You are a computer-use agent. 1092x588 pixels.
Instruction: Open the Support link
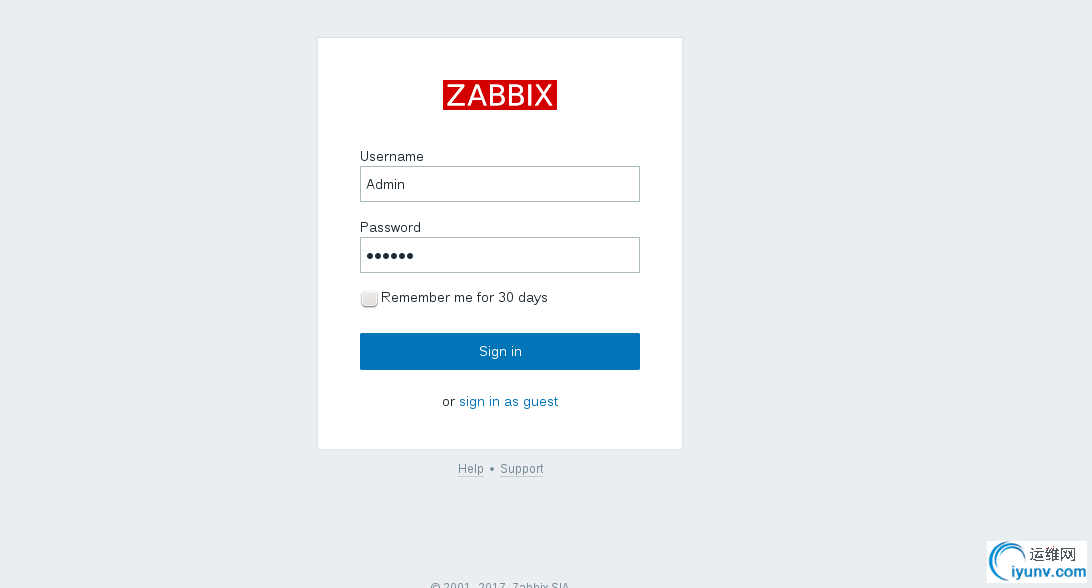[522, 469]
